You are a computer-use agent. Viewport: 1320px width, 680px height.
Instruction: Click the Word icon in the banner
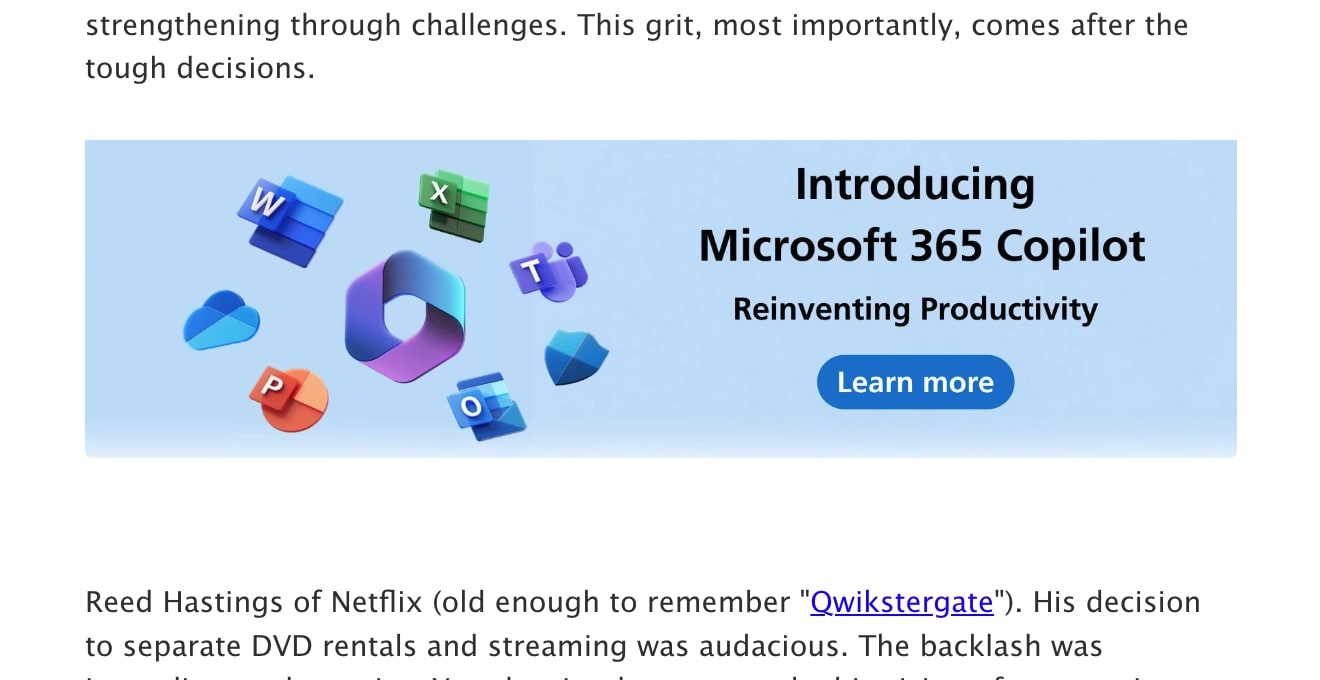pyautogui.click(x=289, y=221)
